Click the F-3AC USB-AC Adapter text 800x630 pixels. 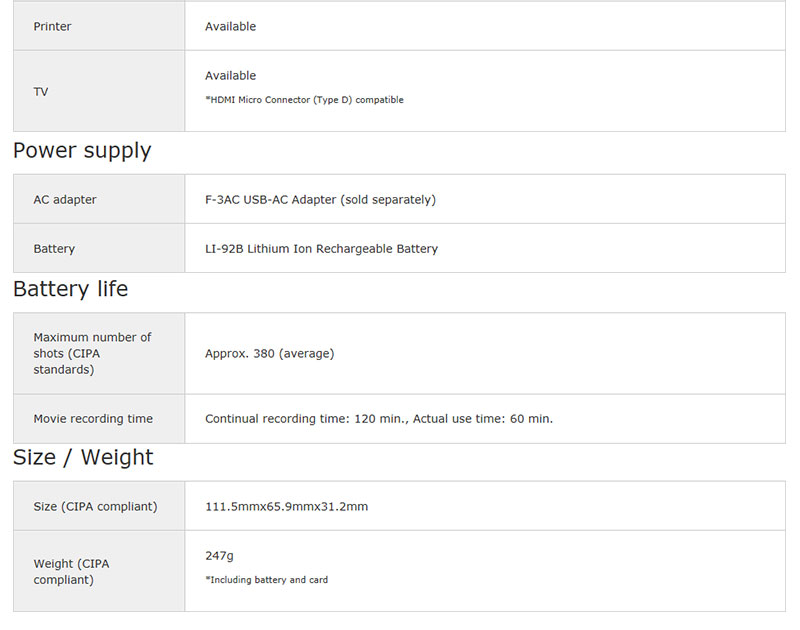click(x=320, y=200)
